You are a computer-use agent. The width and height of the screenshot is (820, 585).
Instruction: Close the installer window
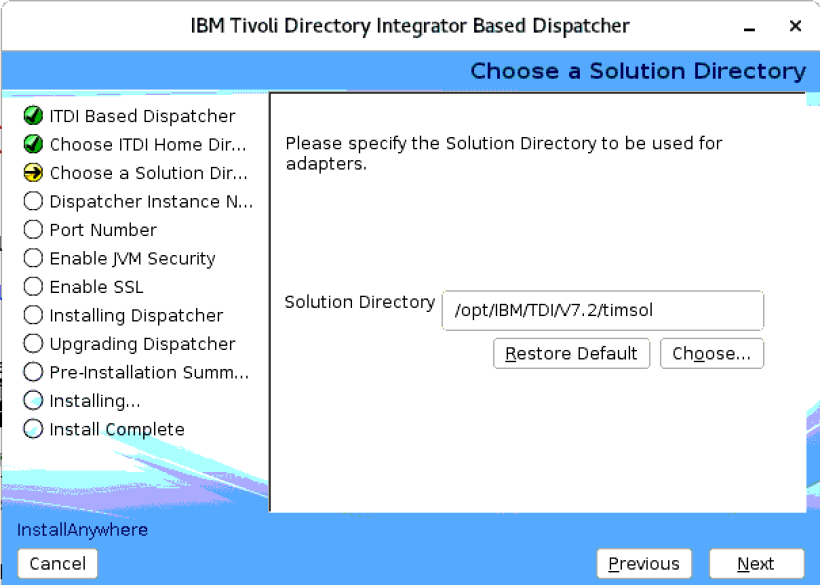pos(795,26)
